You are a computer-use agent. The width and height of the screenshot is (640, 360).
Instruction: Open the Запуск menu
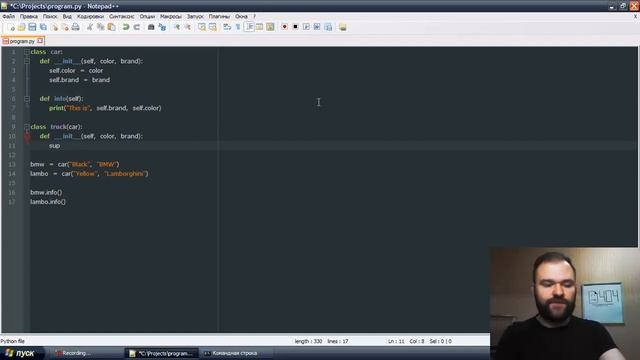pos(195,16)
